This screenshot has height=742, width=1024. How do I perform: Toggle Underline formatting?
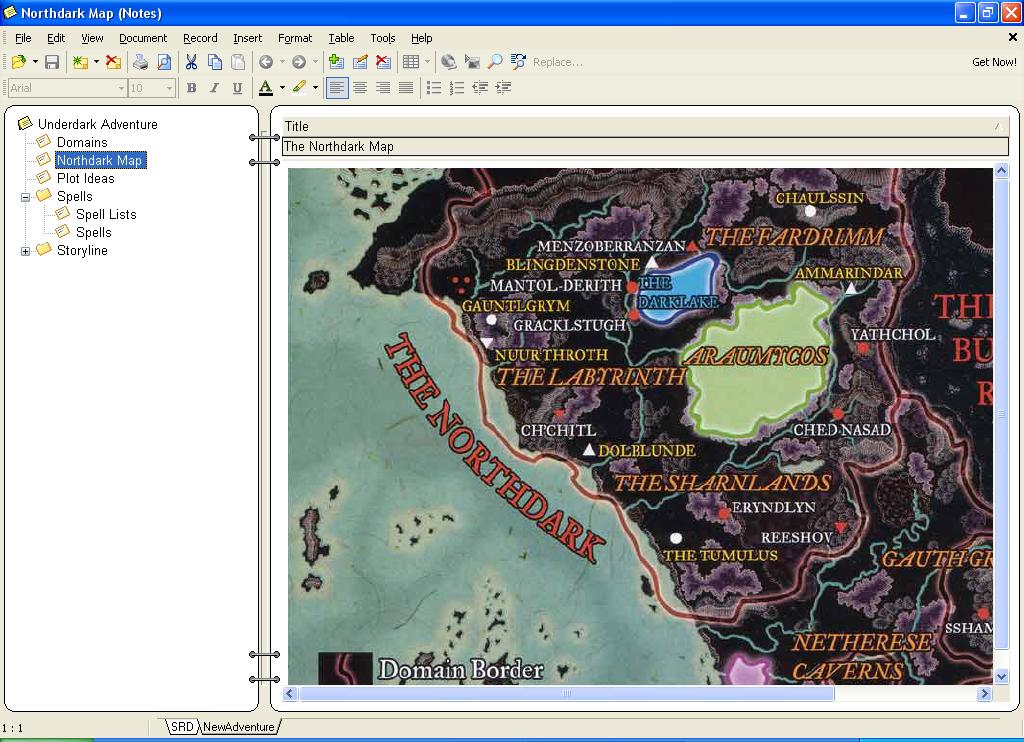click(237, 88)
